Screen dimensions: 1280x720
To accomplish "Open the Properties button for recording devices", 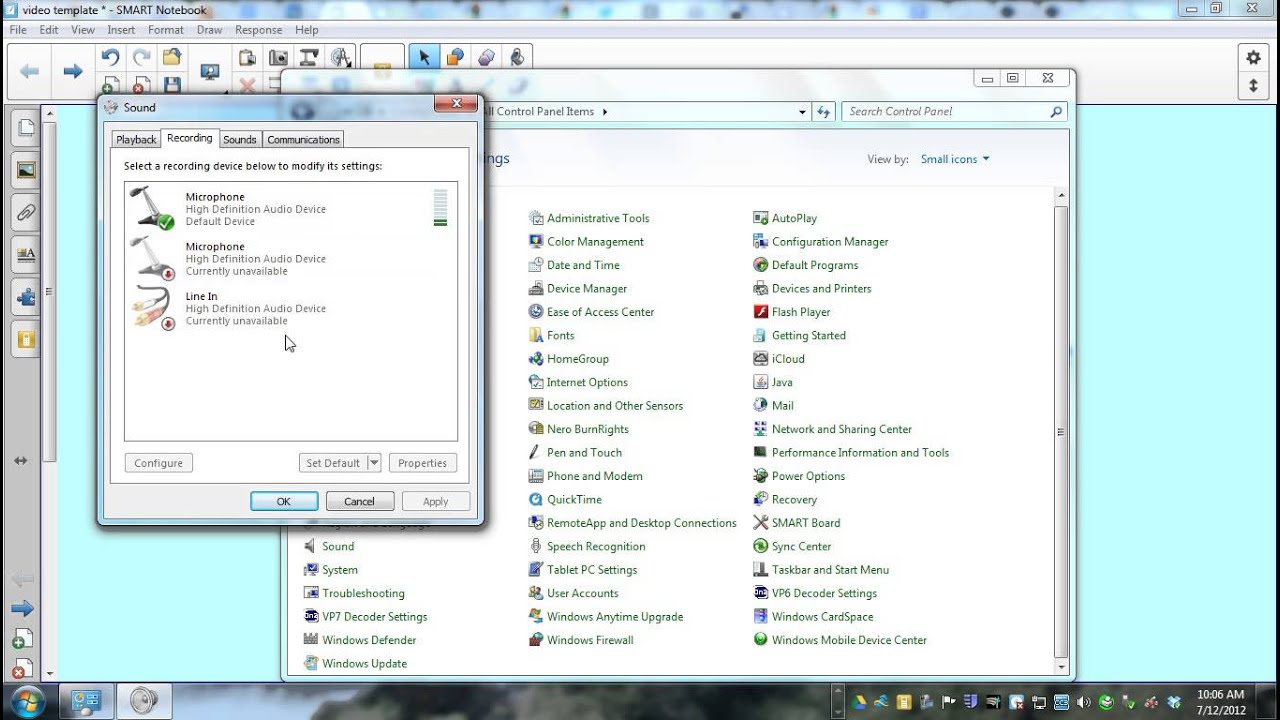I will [422, 462].
